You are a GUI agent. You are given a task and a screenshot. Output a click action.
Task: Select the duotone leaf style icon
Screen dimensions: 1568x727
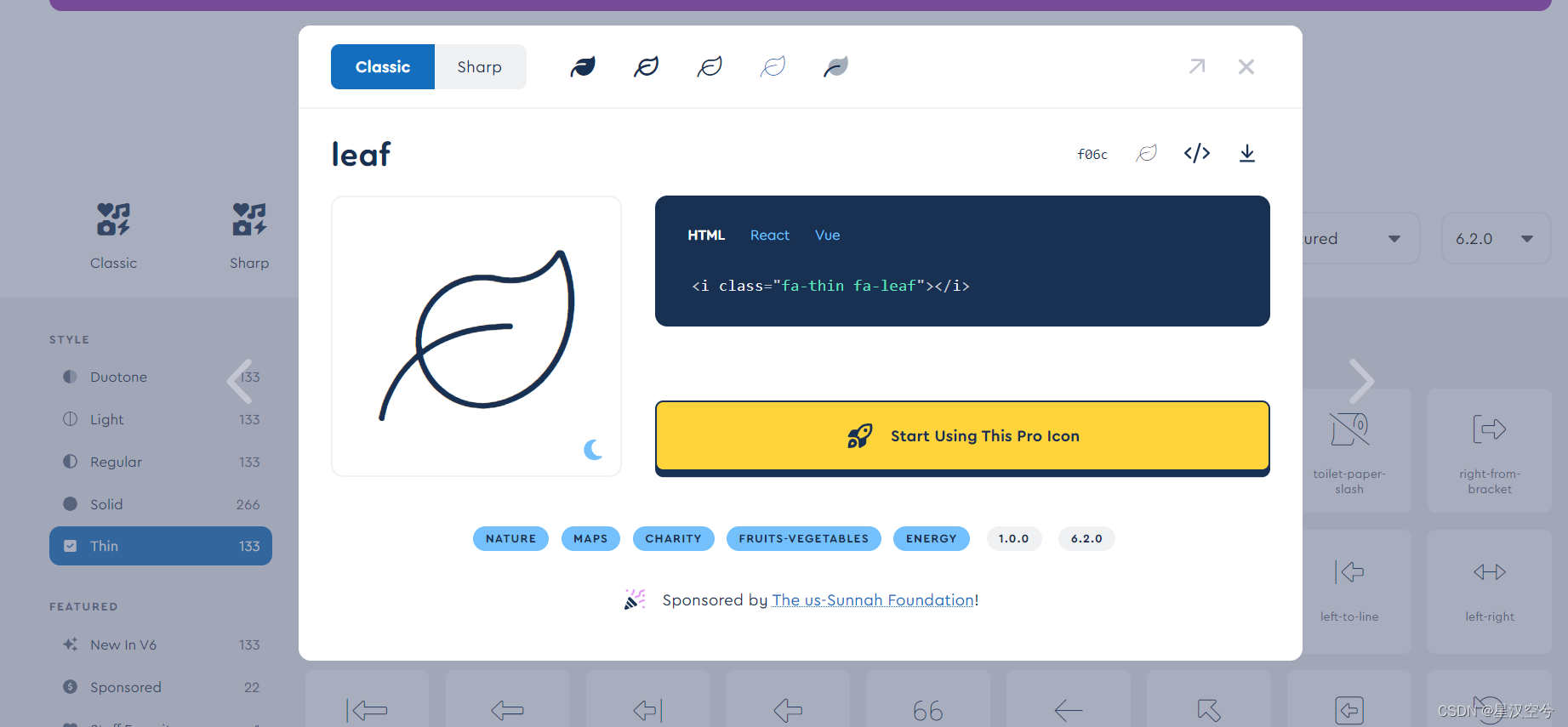point(836,66)
